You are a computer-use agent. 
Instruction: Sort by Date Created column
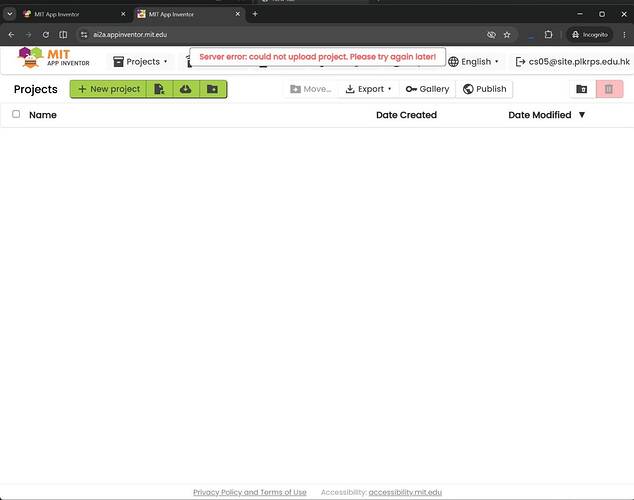pyautogui.click(x=406, y=115)
